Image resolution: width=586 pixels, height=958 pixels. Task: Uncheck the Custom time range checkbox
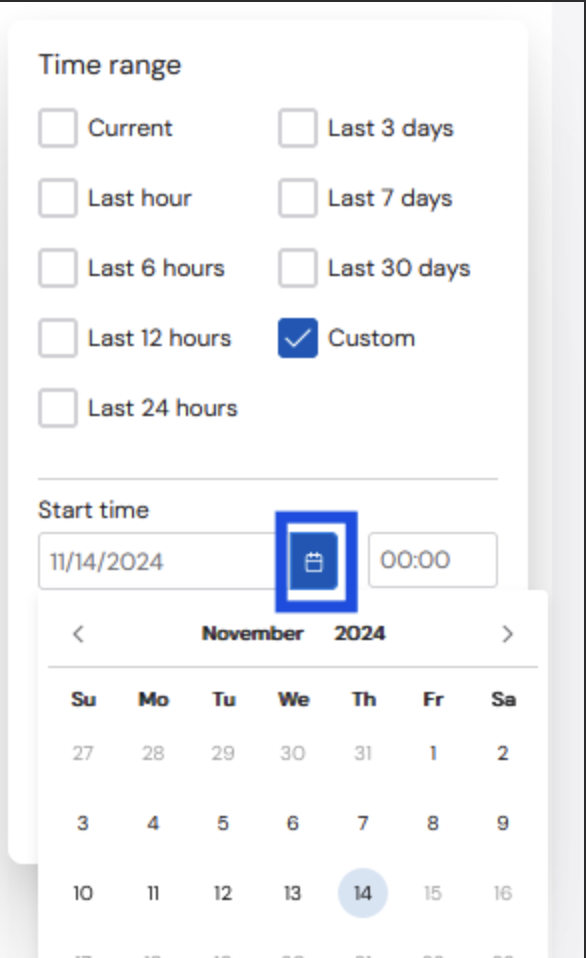pos(298,338)
